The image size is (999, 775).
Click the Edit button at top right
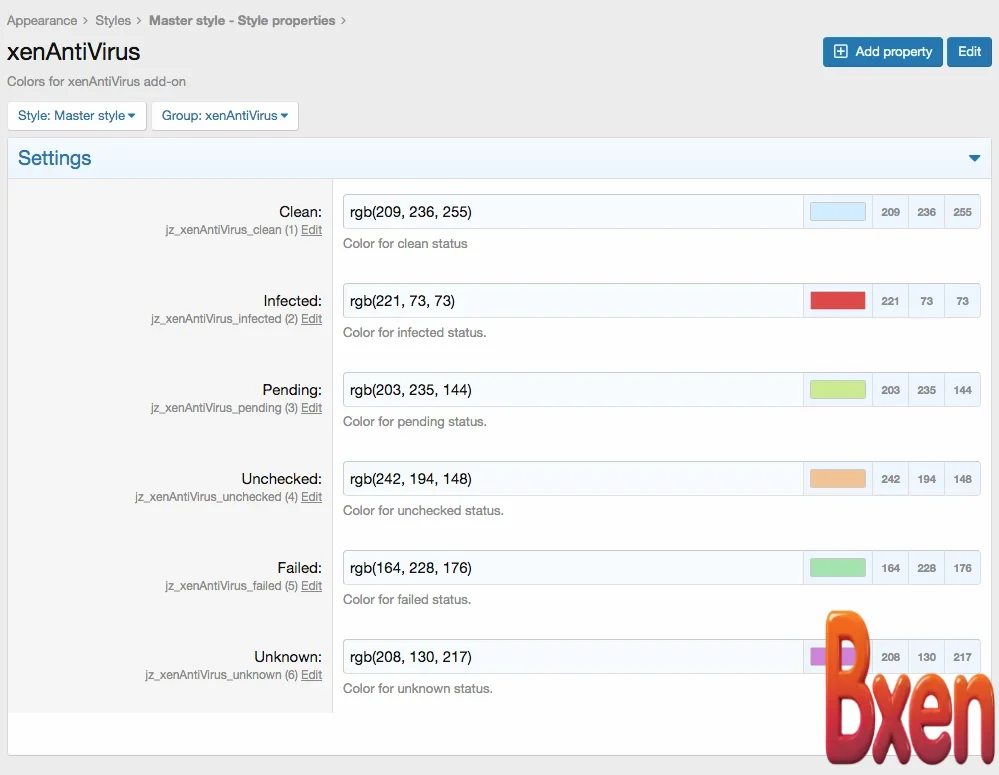click(969, 52)
